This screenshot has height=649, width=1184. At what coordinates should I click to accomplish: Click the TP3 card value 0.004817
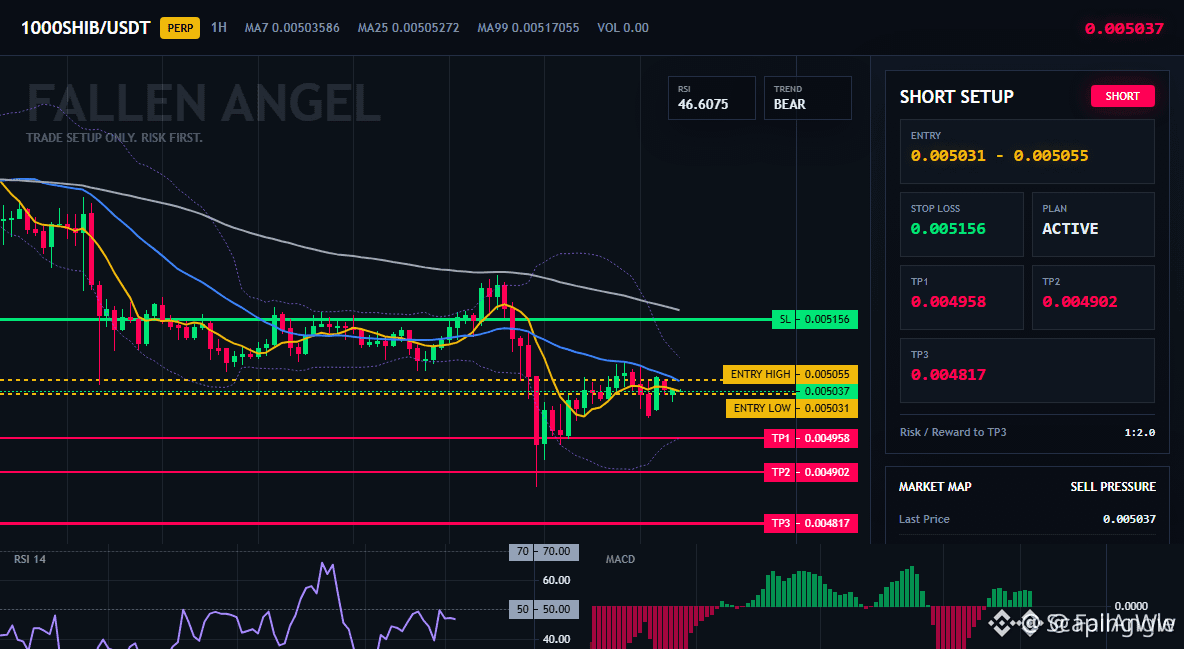948,375
